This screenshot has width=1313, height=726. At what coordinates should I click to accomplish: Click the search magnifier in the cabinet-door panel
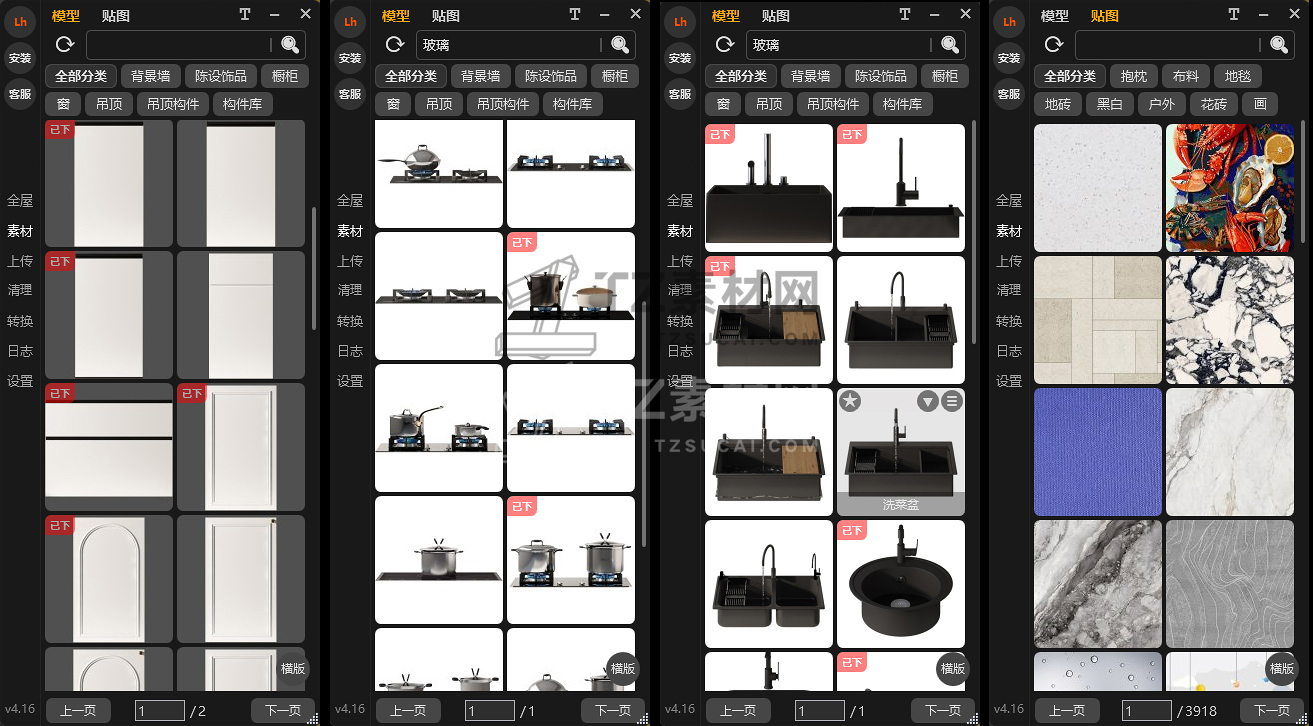point(290,44)
